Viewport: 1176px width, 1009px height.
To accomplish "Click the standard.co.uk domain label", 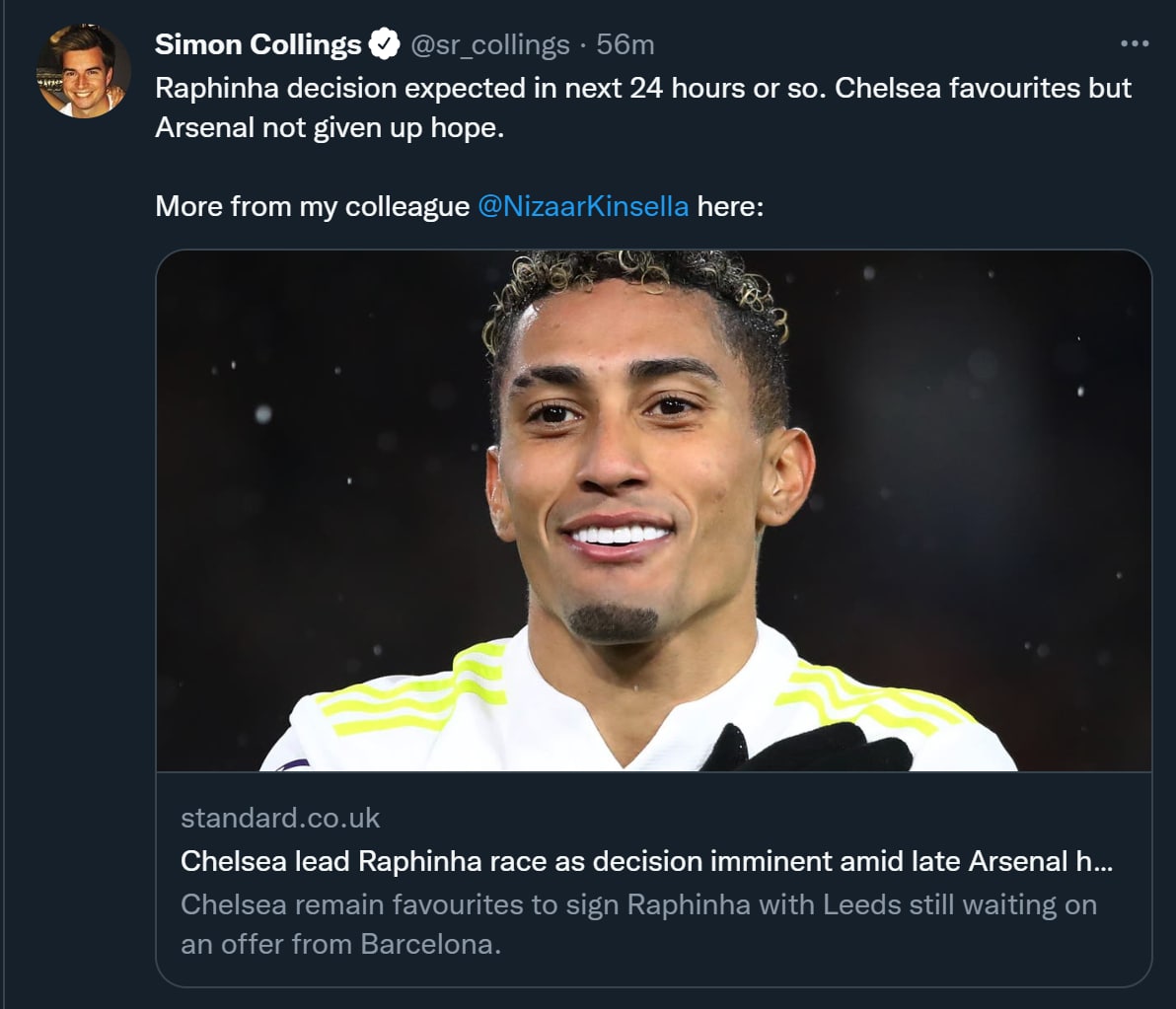I will [x=280, y=818].
